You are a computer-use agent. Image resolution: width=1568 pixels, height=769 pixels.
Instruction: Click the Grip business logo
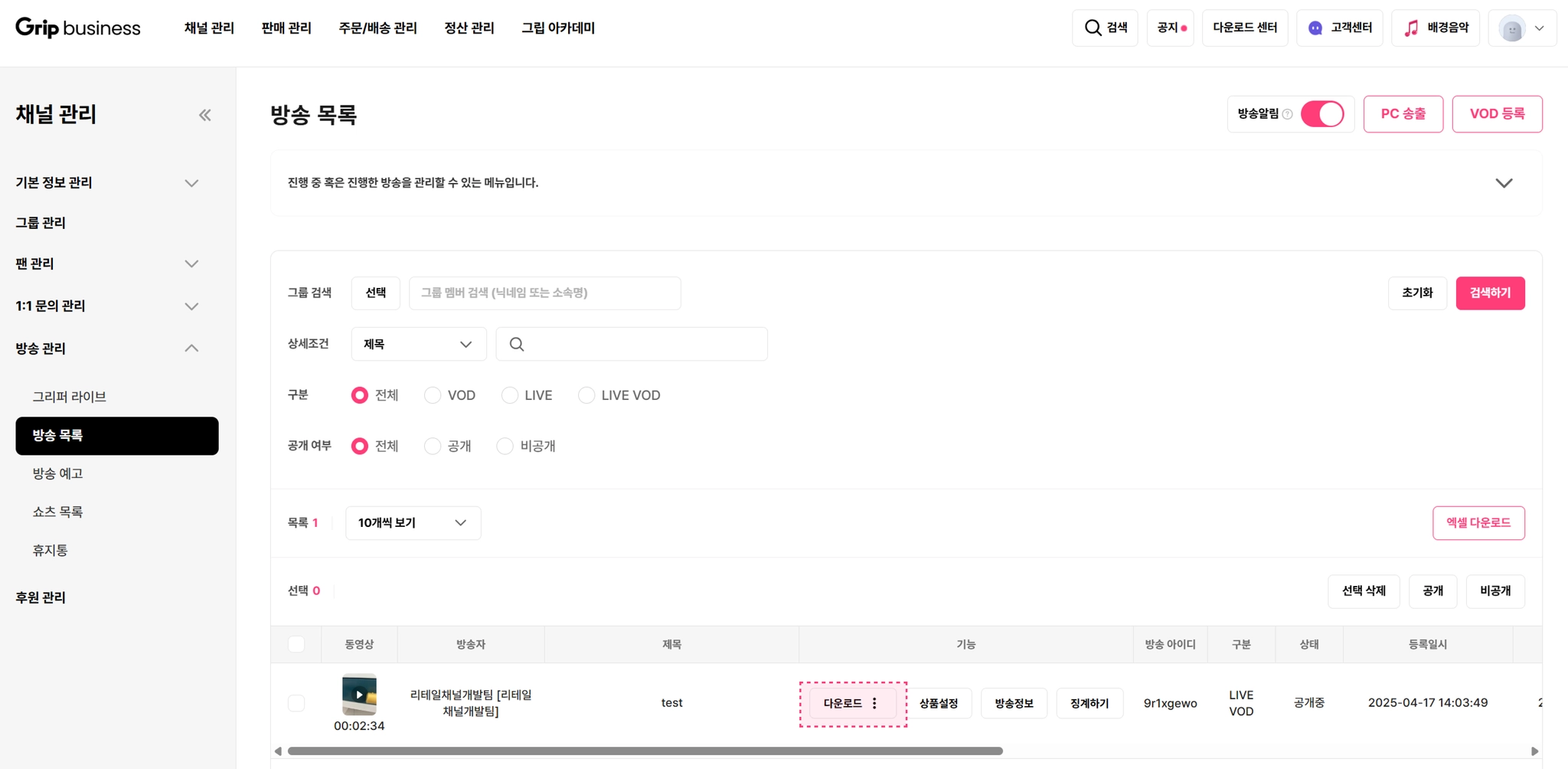(78, 28)
